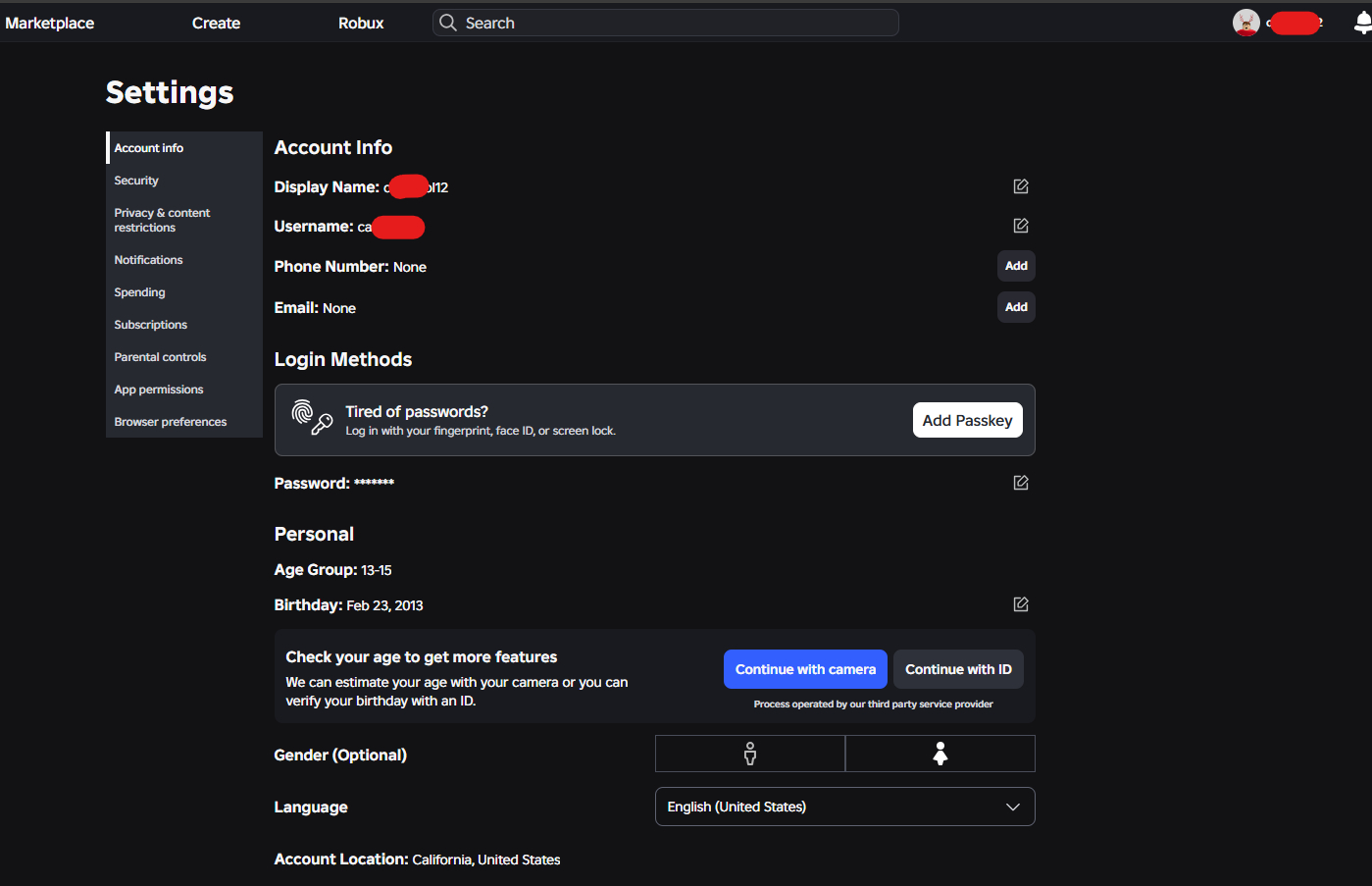
Task: Click the Add Passkey button
Action: pyautogui.click(x=968, y=420)
